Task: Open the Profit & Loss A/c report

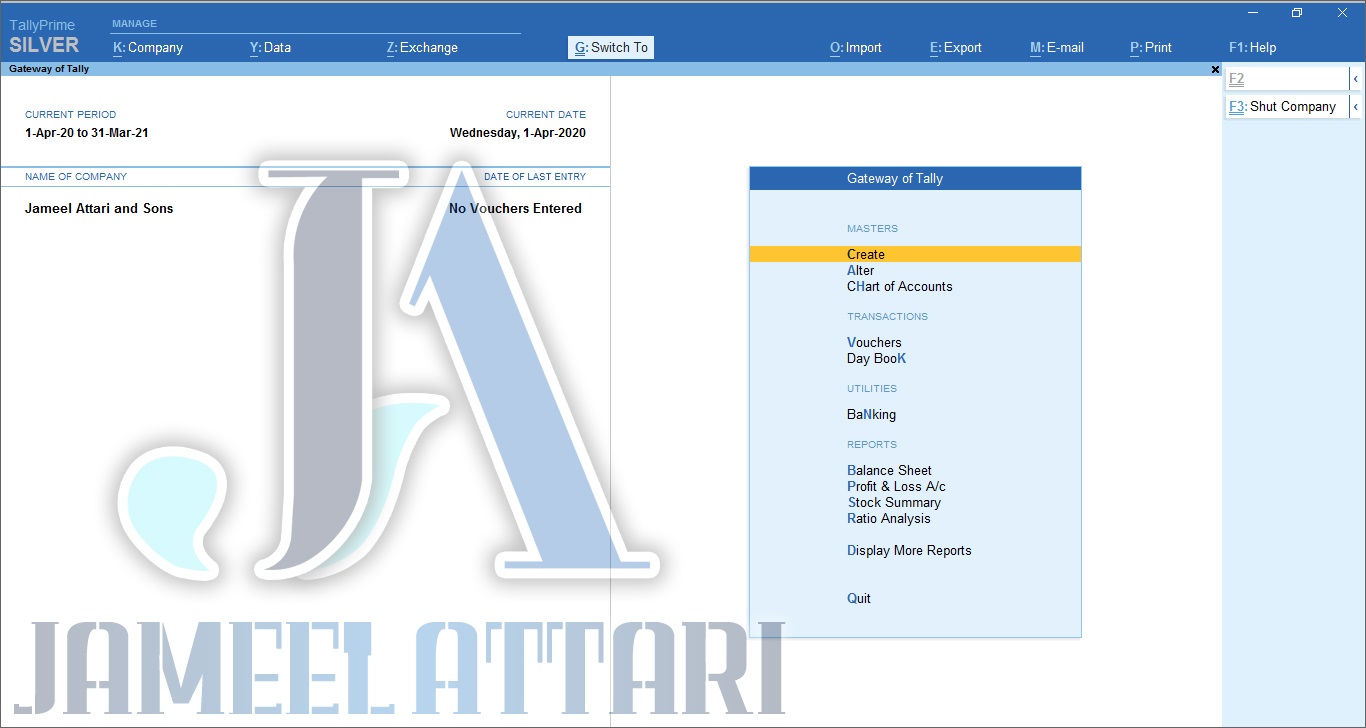Action: click(x=896, y=486)
